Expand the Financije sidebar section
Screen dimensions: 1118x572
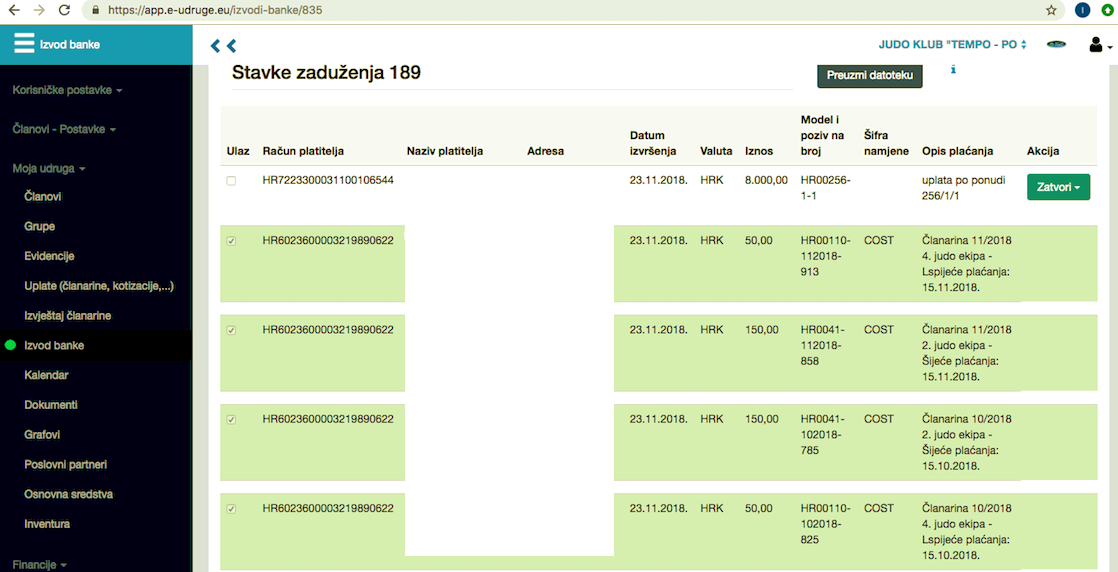point(40,565)
